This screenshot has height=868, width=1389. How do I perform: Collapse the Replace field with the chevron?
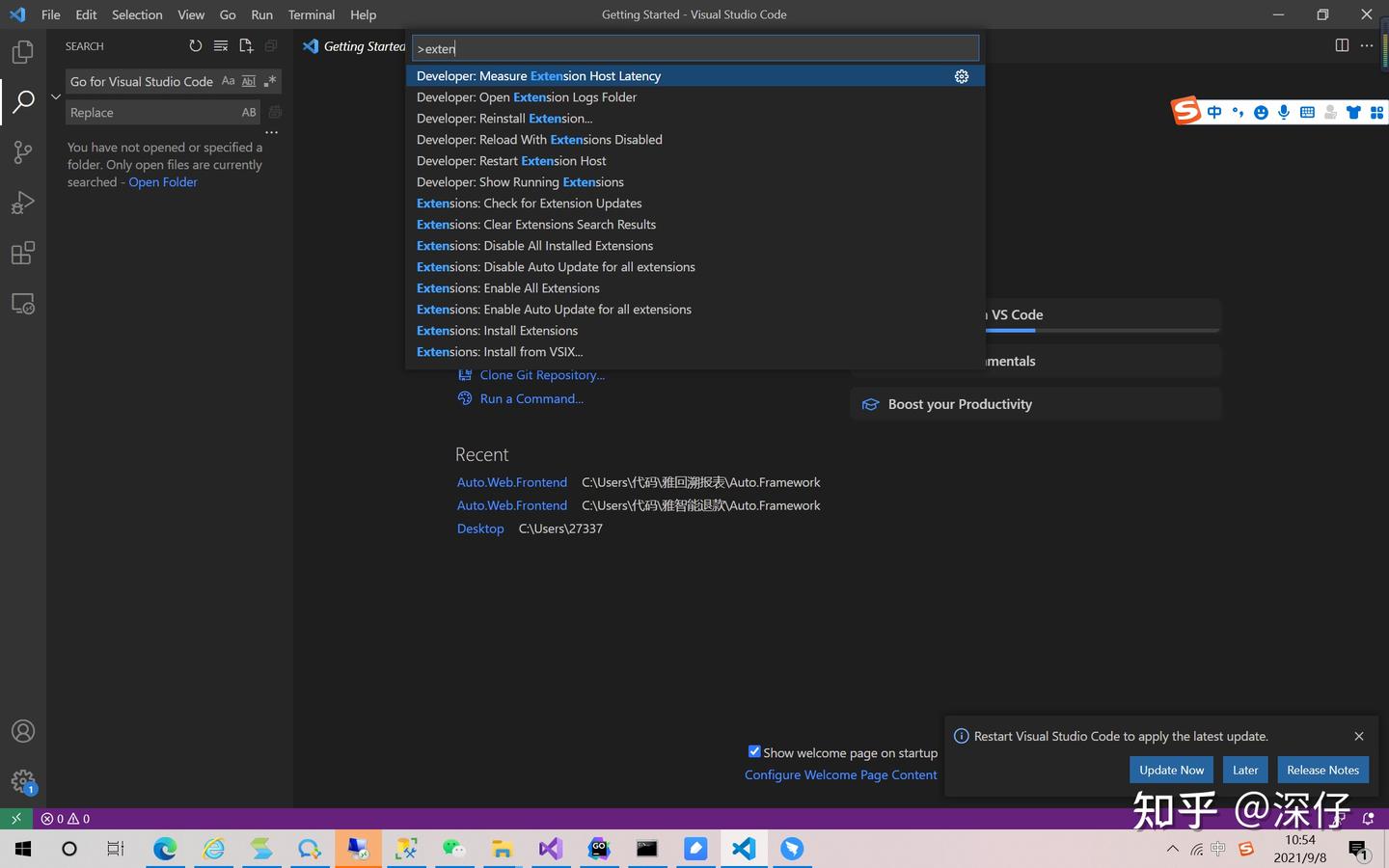tap(55, 96)
